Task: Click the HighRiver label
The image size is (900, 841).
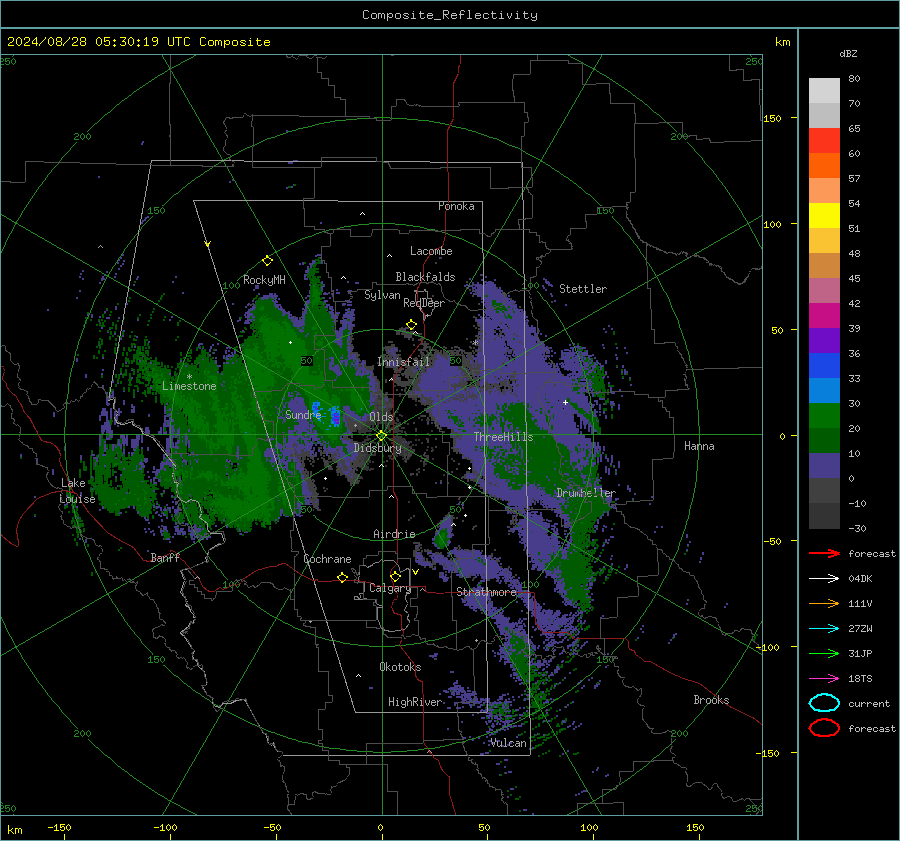Action: [x=415, y=702]
